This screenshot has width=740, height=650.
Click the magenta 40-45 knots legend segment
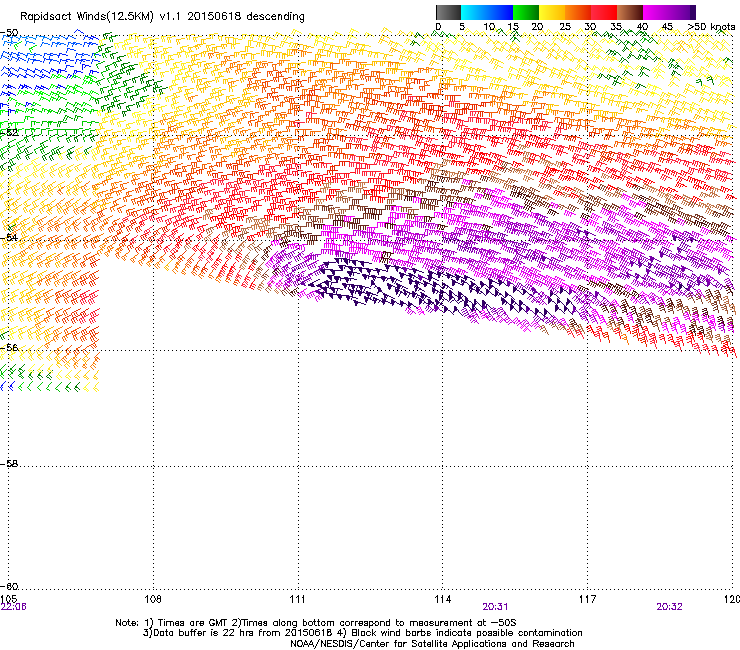click(x=656, y=12)
